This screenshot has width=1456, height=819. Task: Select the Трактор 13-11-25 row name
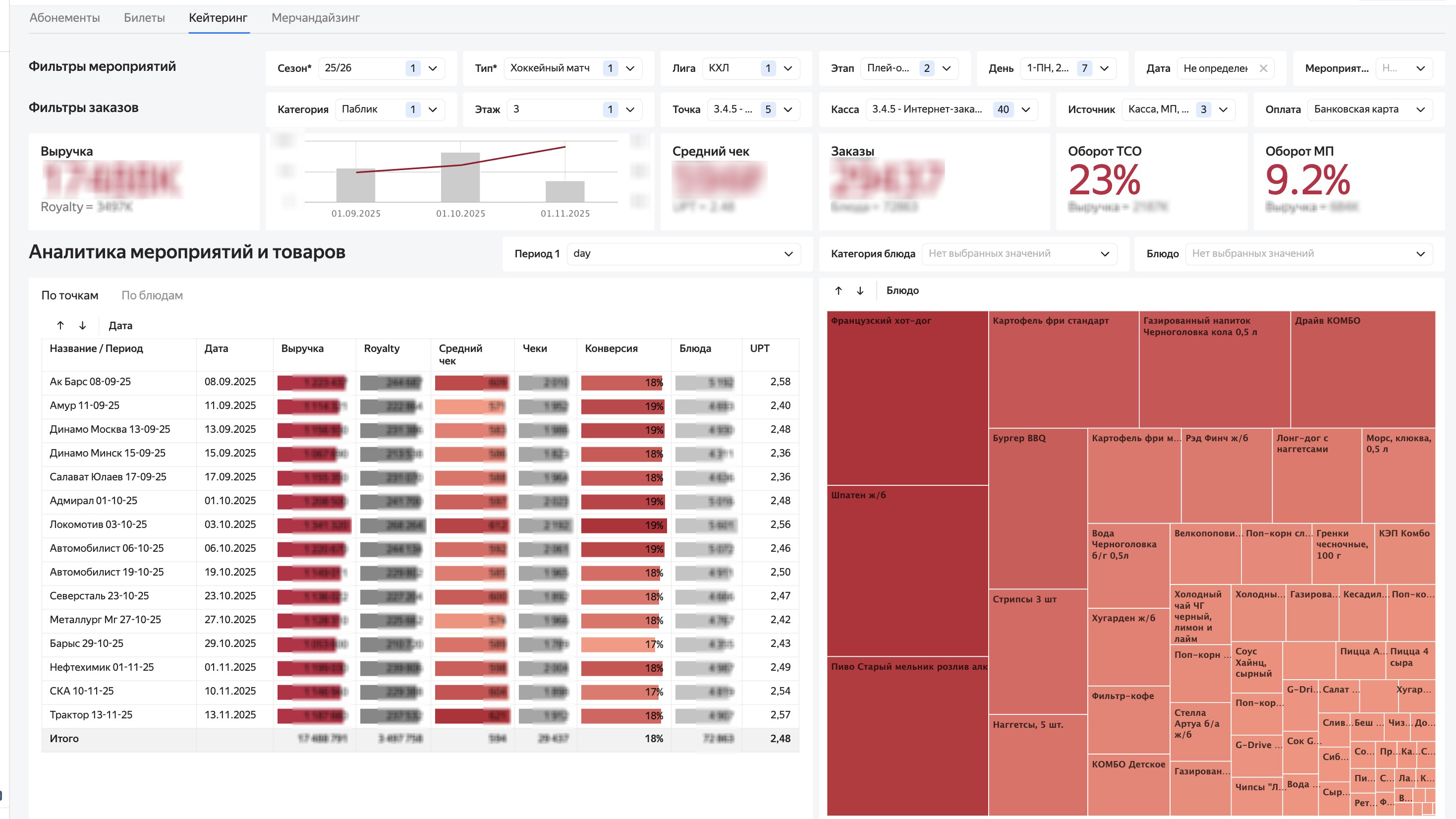point(91,715)
